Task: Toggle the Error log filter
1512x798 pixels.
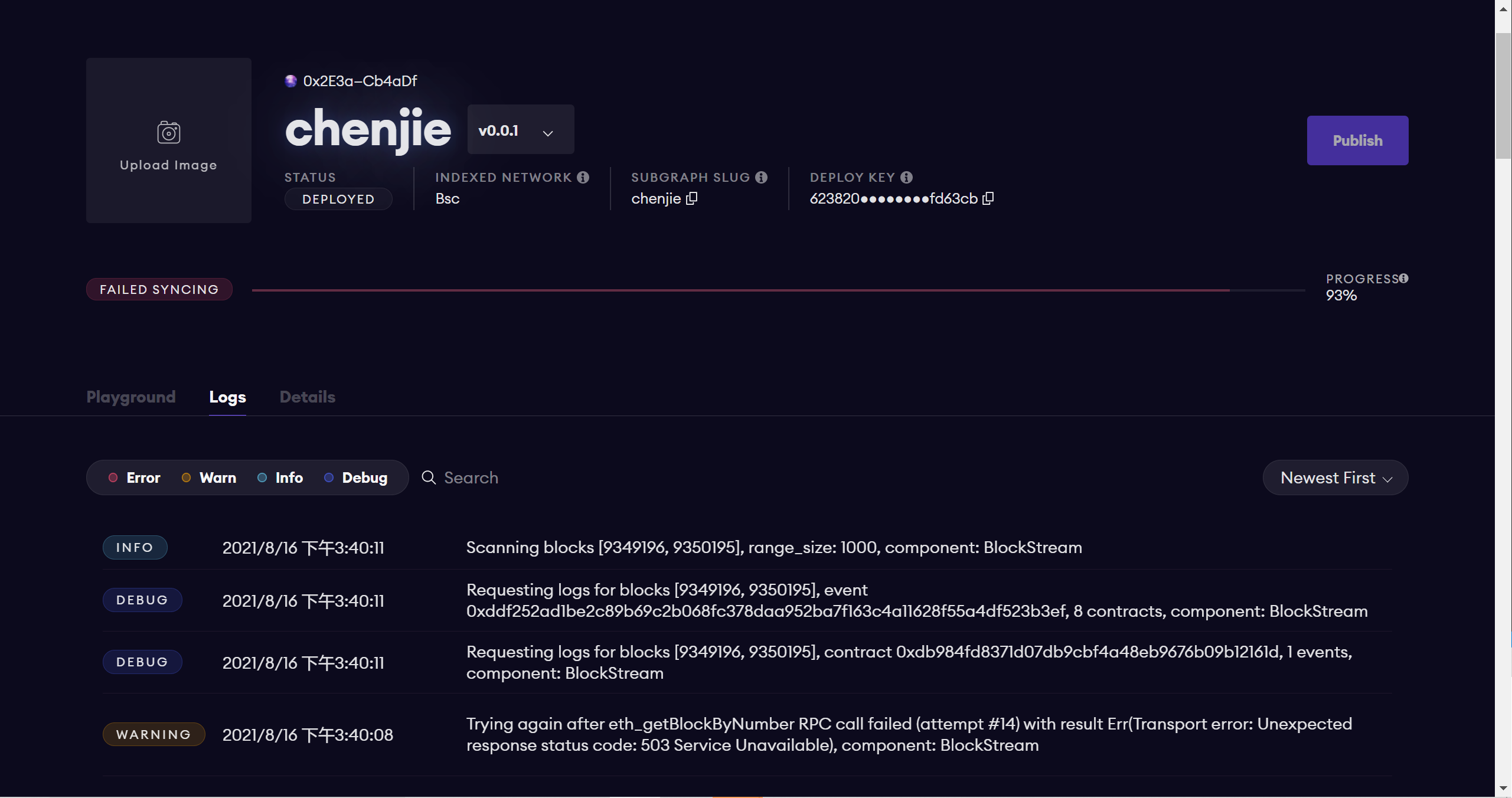Action: [134, 478]
